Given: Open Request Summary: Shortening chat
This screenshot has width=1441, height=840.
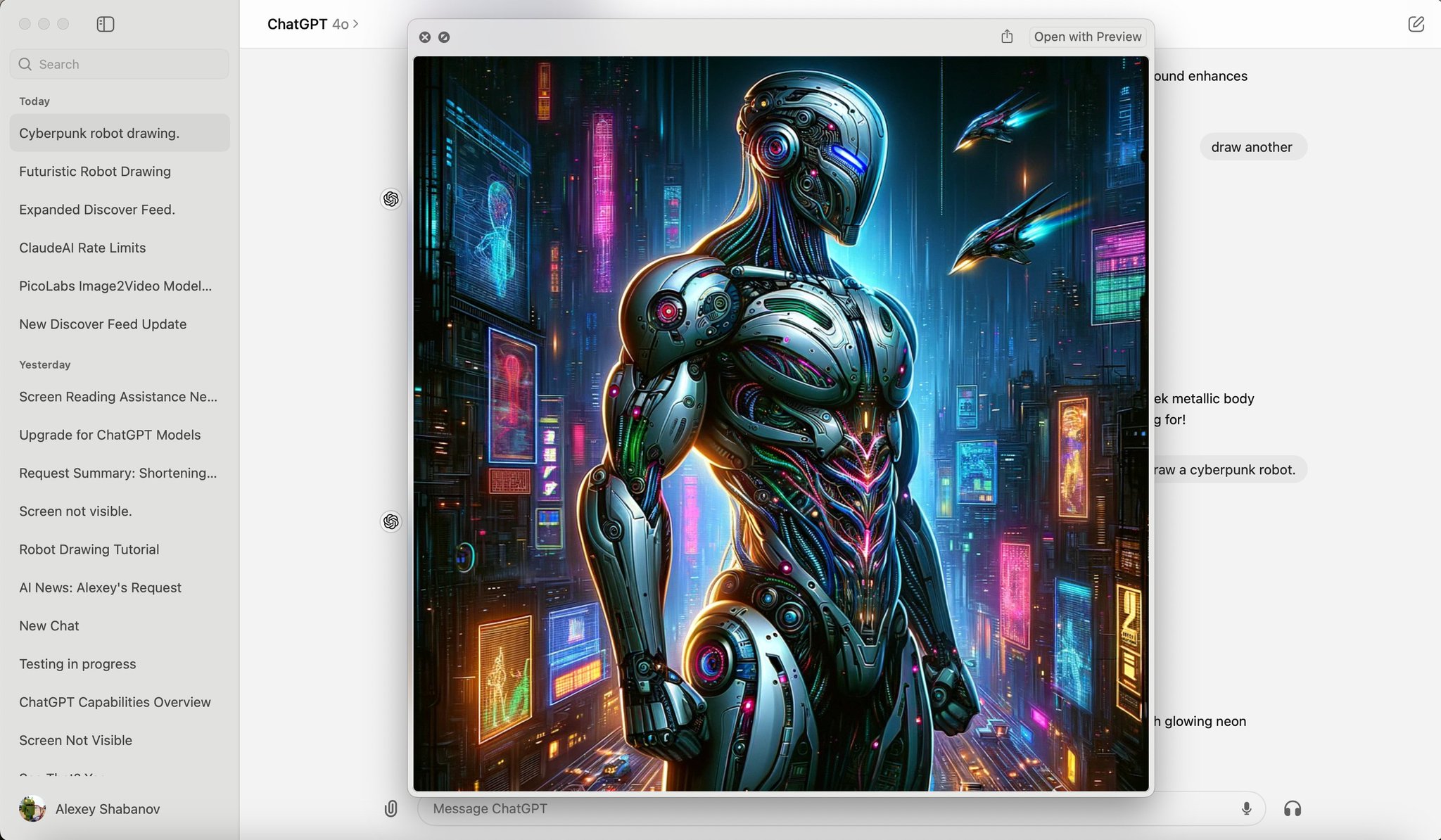Looking at the screenshot, I should [x=120, y=473].
